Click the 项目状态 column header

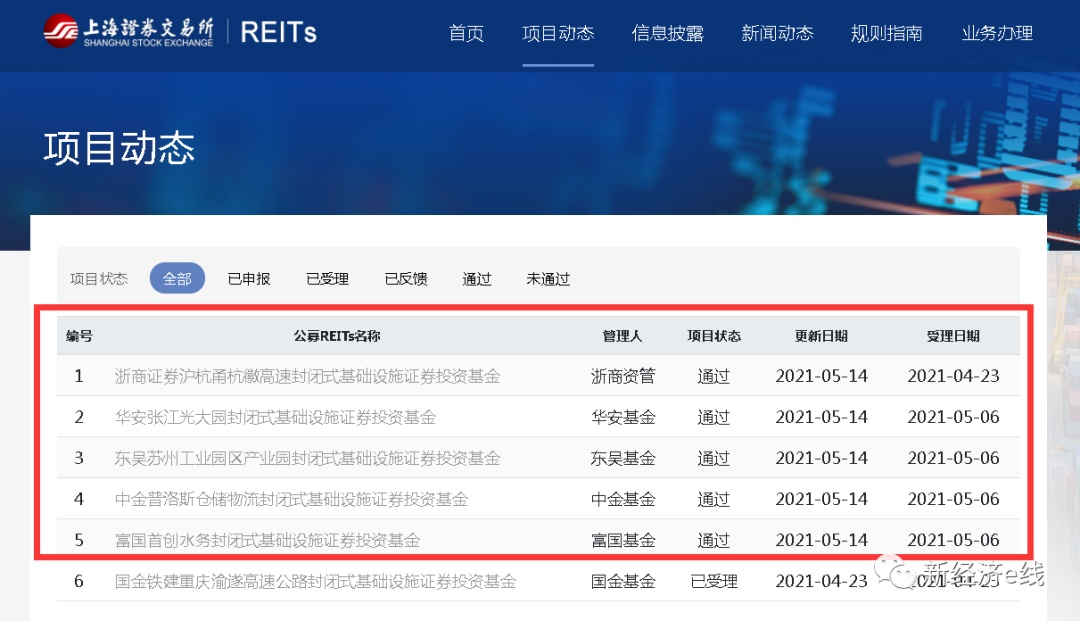[x=714, y=336]
